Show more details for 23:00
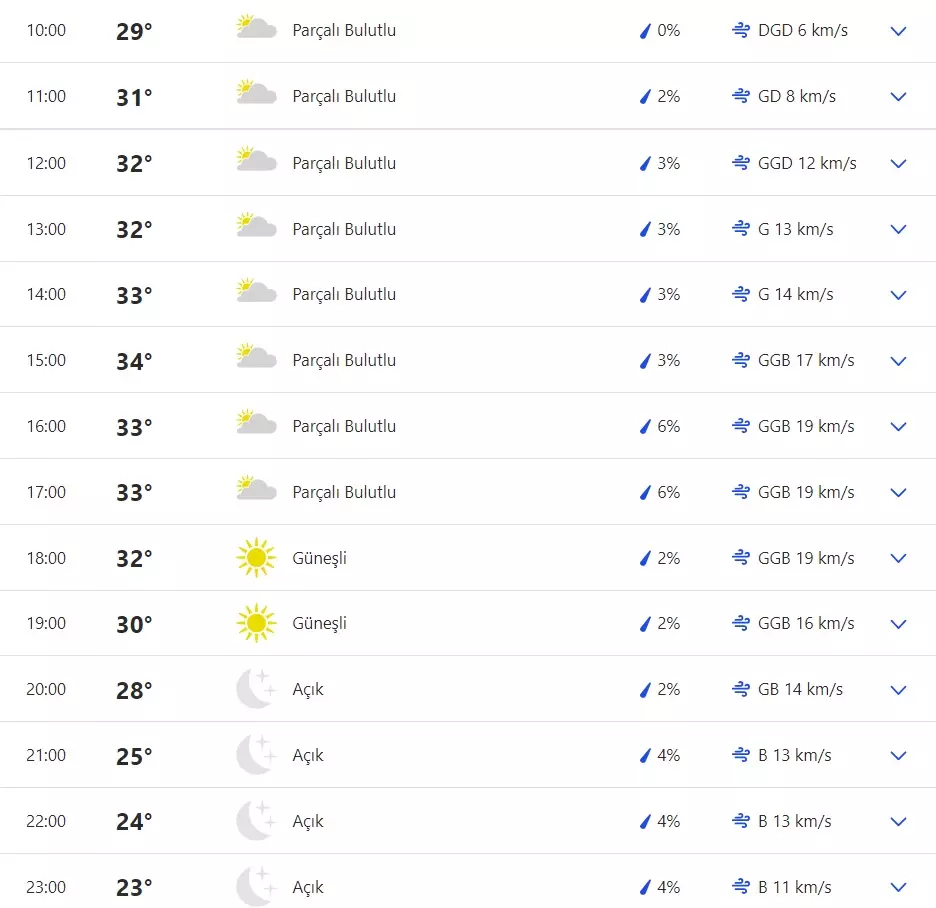Image resolution: width=936 pixels, height=908 pixels. [x=898, y=887]
